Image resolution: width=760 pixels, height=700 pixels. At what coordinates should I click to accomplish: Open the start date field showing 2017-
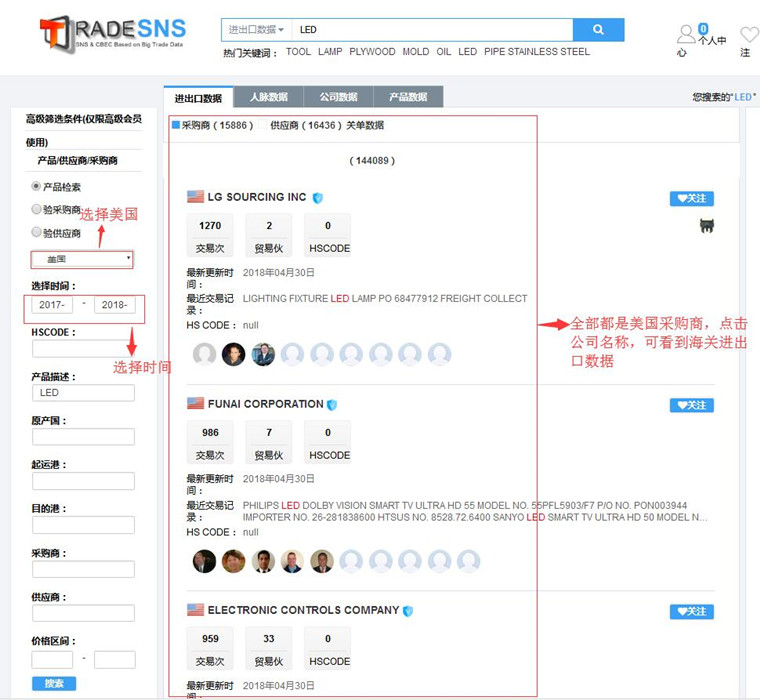52,305
